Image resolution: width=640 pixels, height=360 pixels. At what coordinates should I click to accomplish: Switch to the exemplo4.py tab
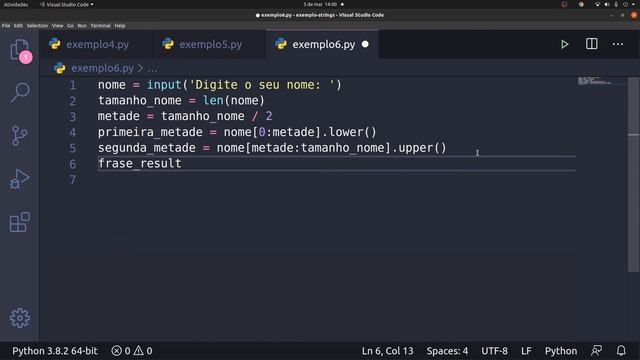[96, 44]
